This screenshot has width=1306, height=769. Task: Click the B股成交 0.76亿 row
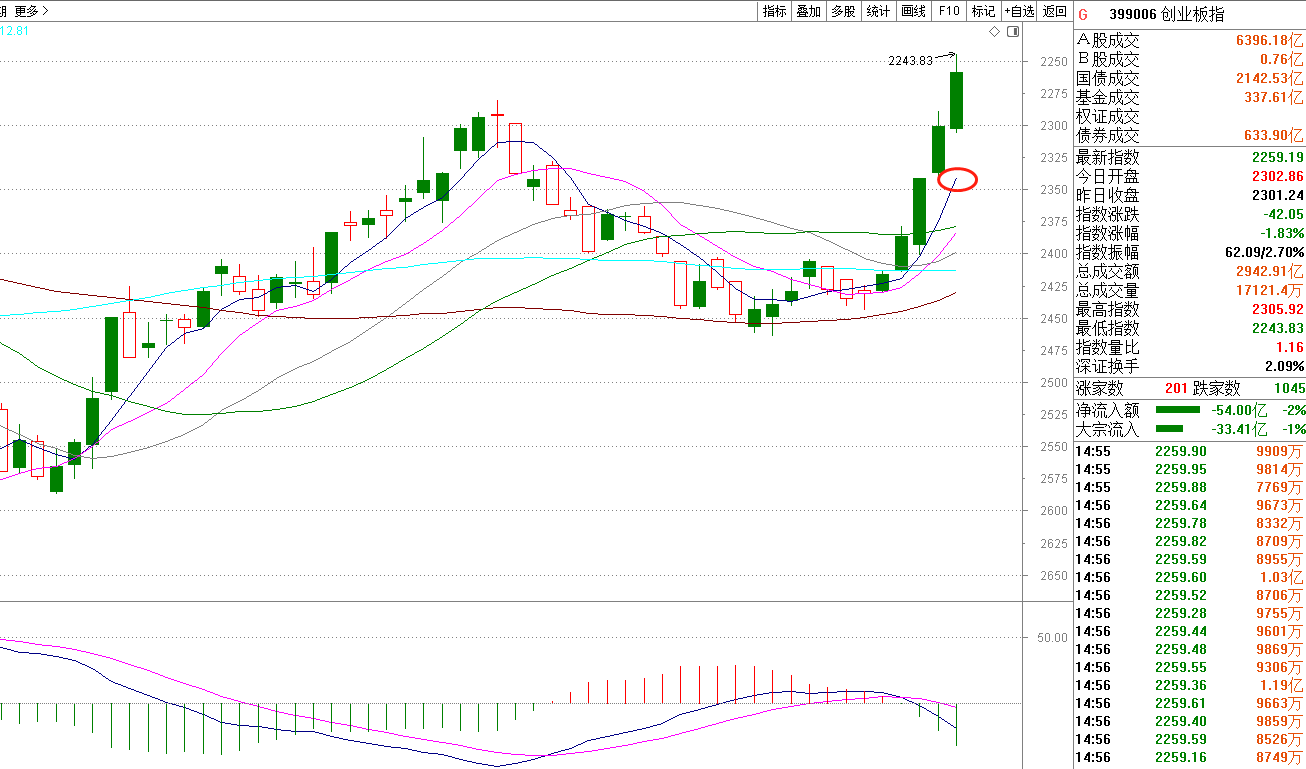point(1190,60)
